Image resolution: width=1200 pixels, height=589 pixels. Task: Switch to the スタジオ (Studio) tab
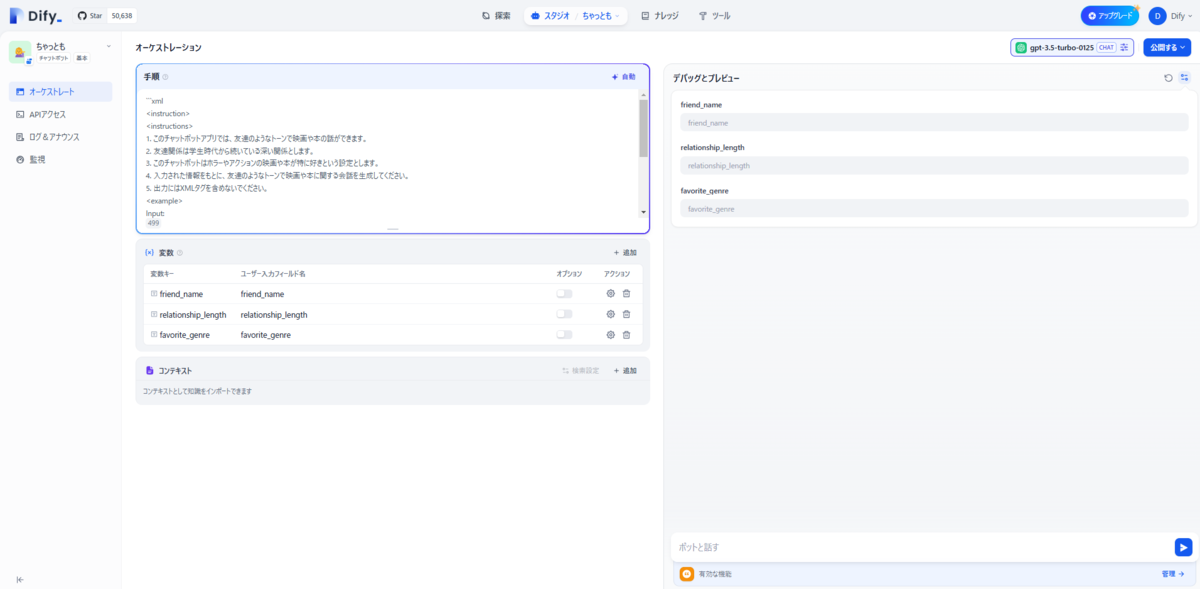pos(551,16)
